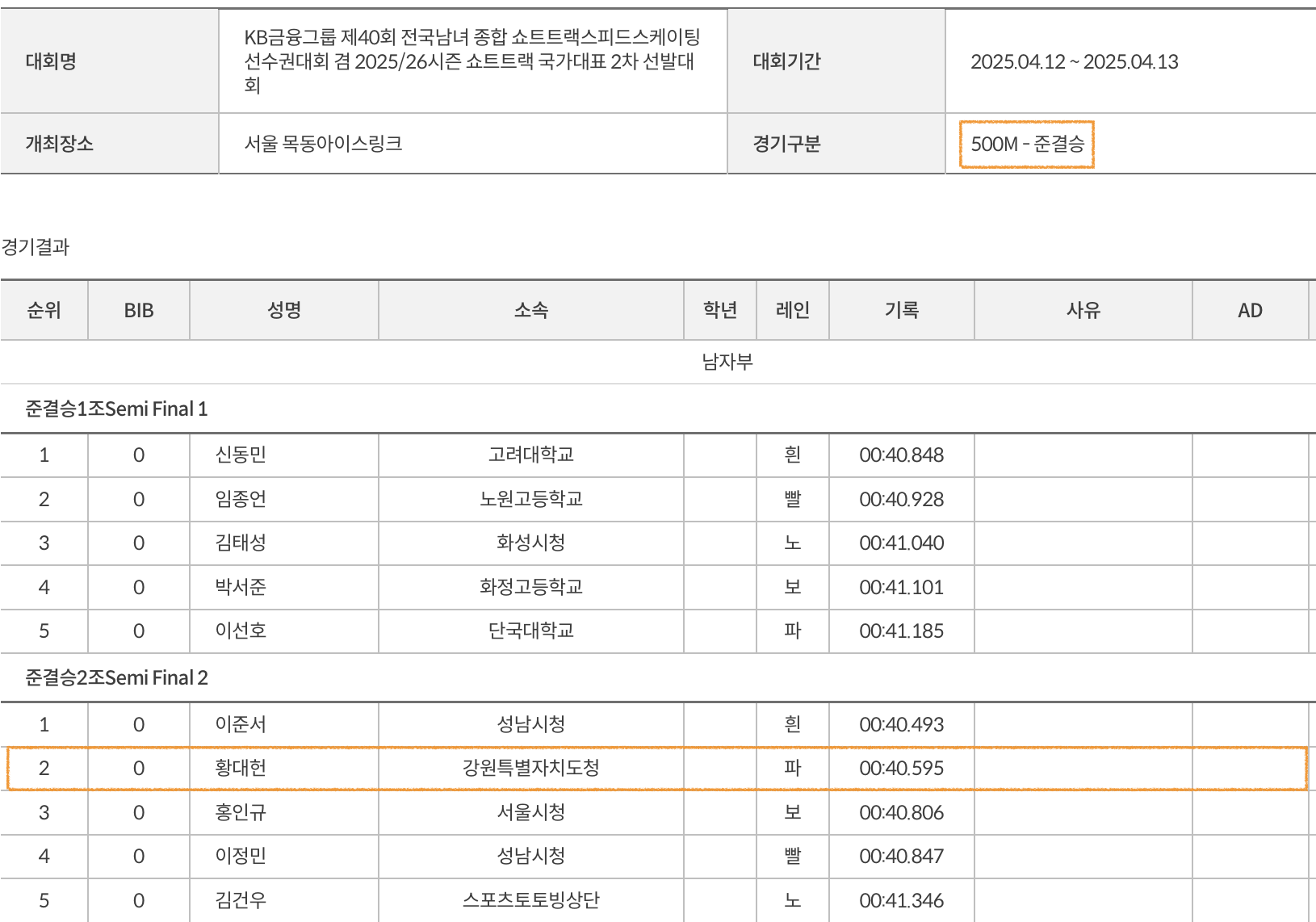This screenshot has width=1316, height=922.
Task: Click the 준결승1조 Semi Final 1 heading
Action: [x=116, y=409]
